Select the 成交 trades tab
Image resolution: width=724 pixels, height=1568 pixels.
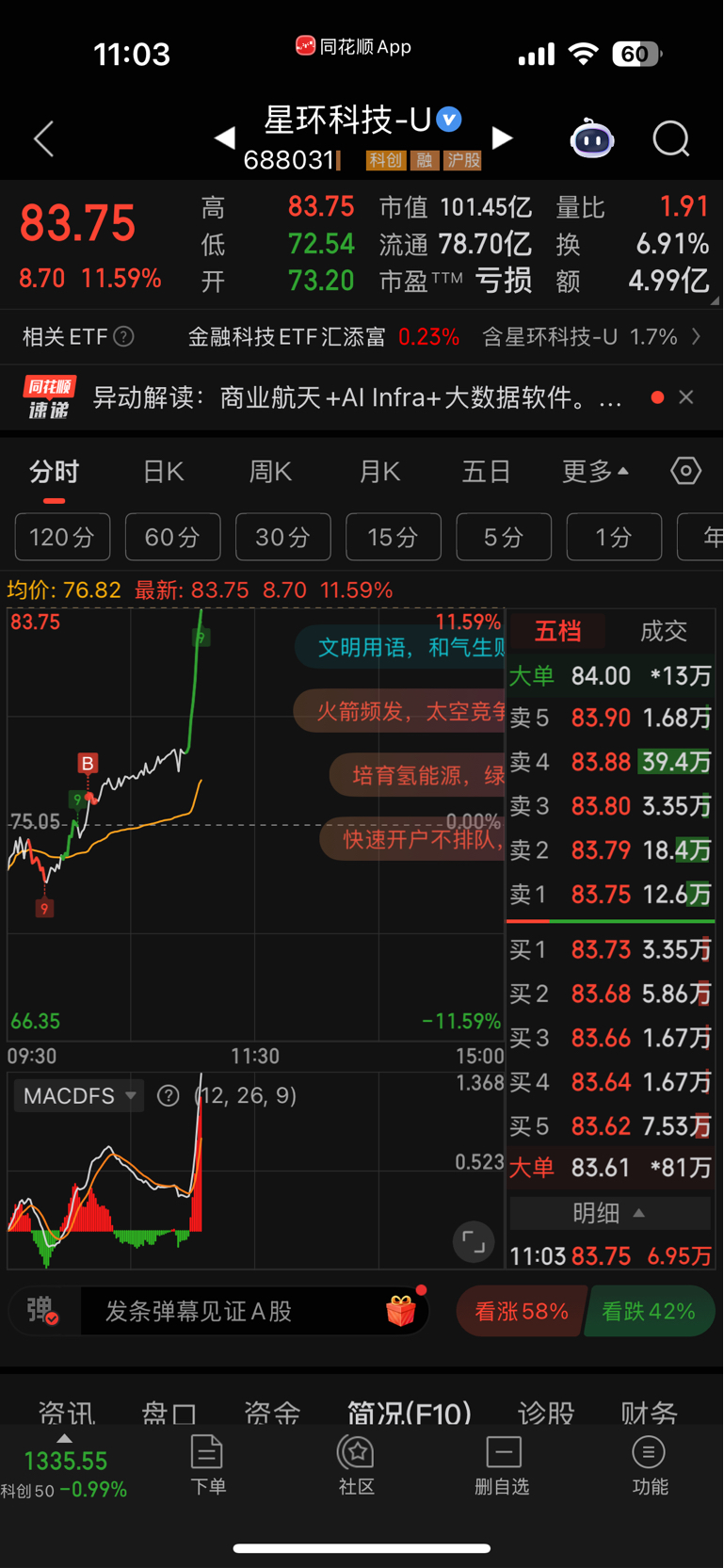[664, 631]
